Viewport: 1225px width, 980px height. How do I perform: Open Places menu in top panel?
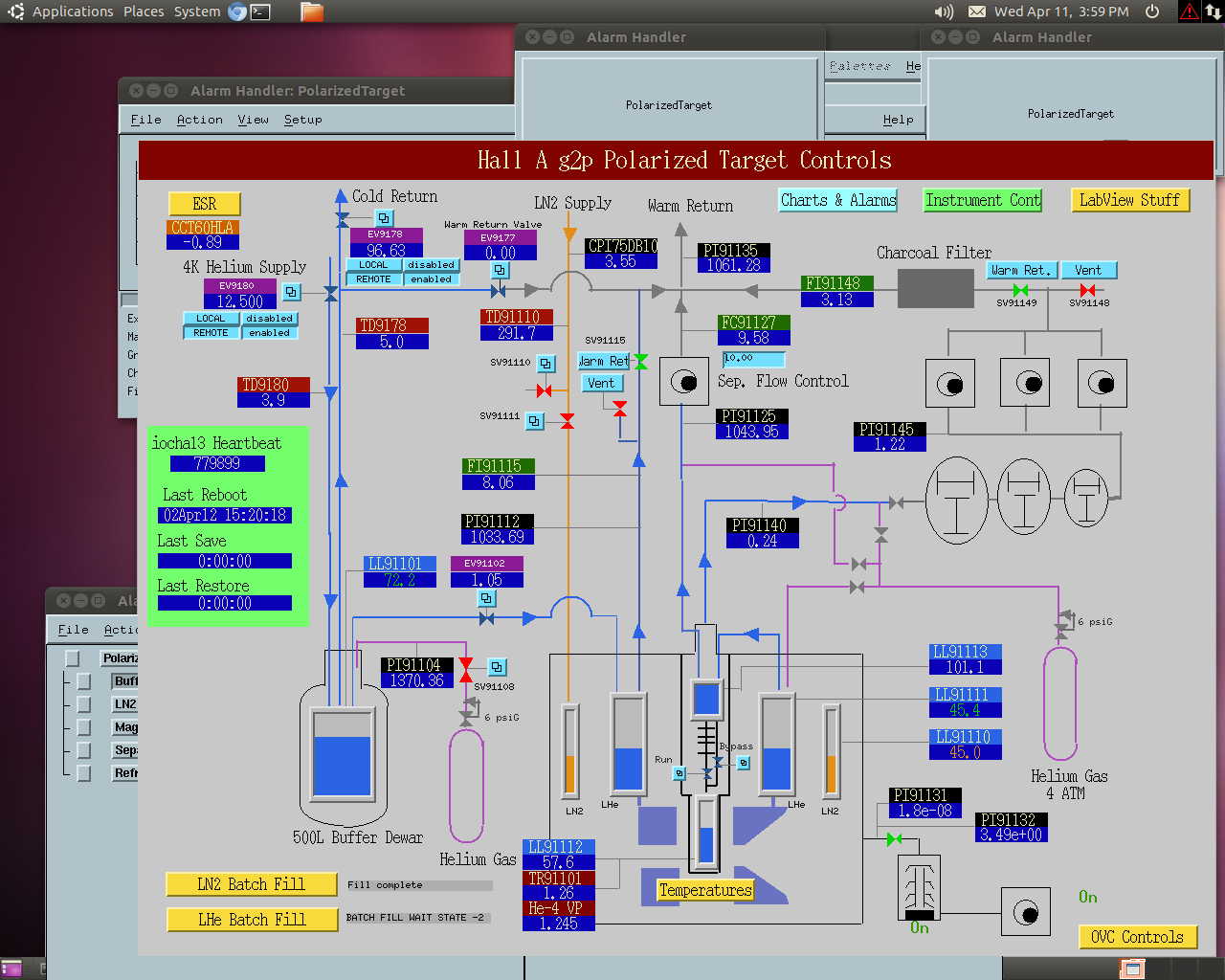tap(144, 11)
